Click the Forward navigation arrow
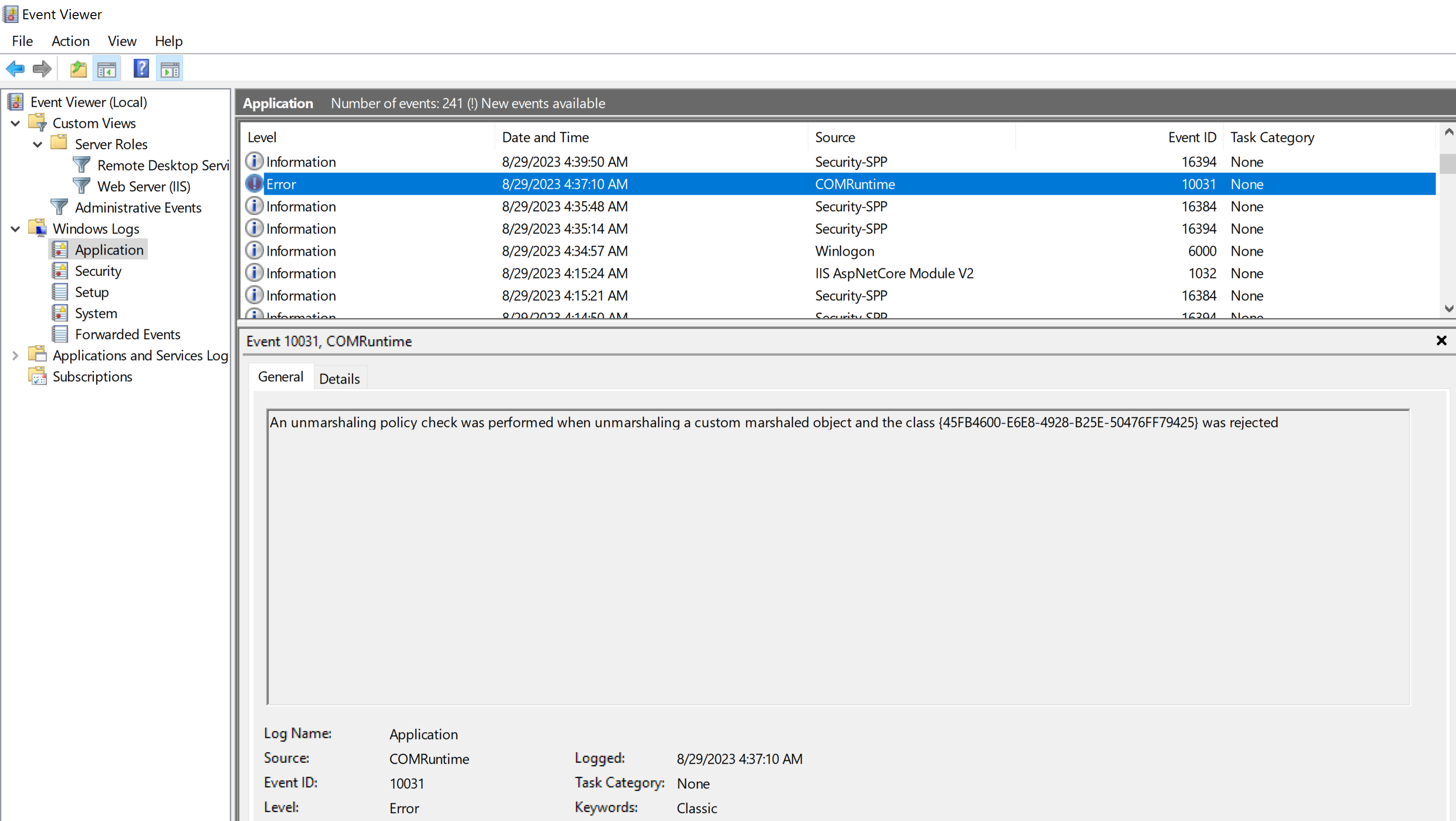This screenshot has width=1456, height=821. [x=41, y=68]
